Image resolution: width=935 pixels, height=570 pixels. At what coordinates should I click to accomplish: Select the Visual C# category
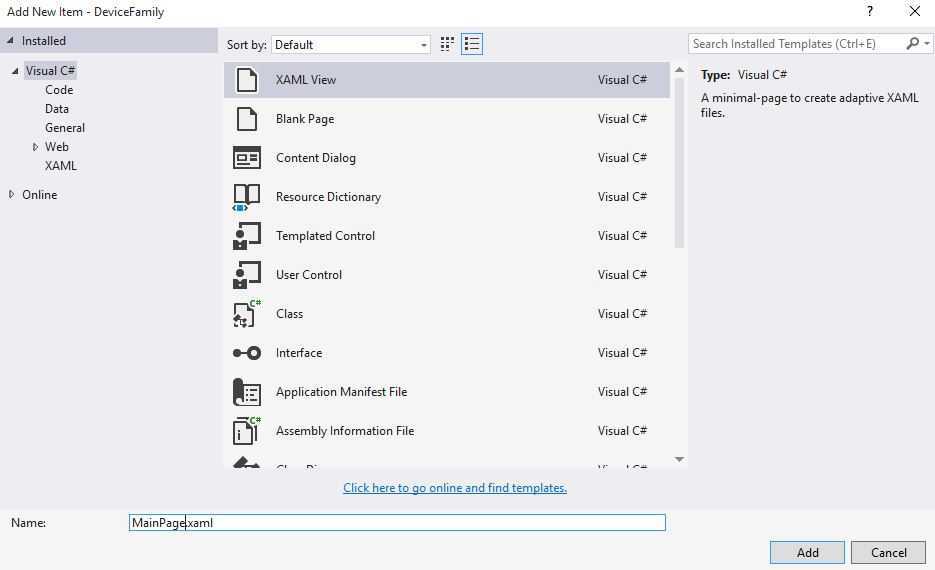[x=50, y=71]
